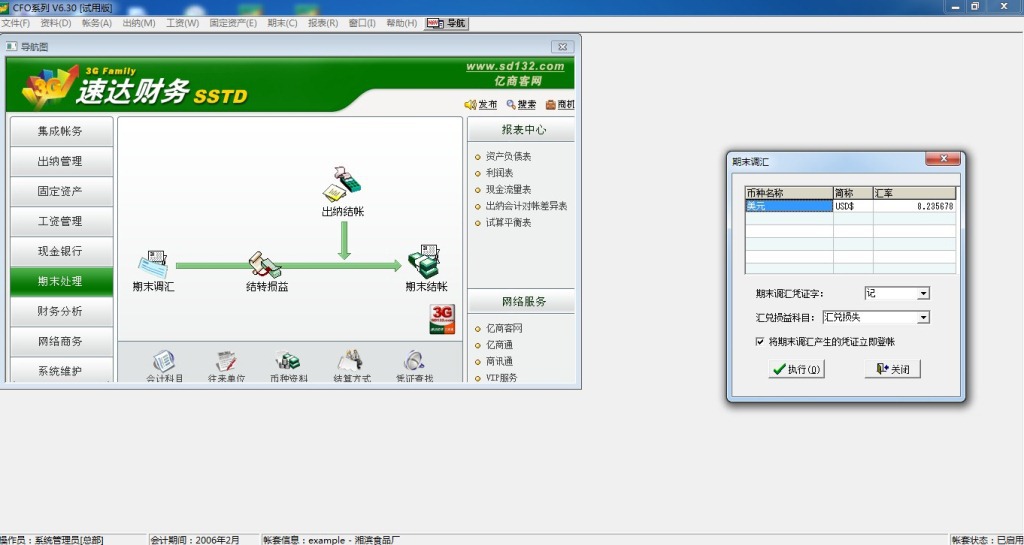Open the 商讯通 link
The image size is (1024, 545).
[500, 361]
